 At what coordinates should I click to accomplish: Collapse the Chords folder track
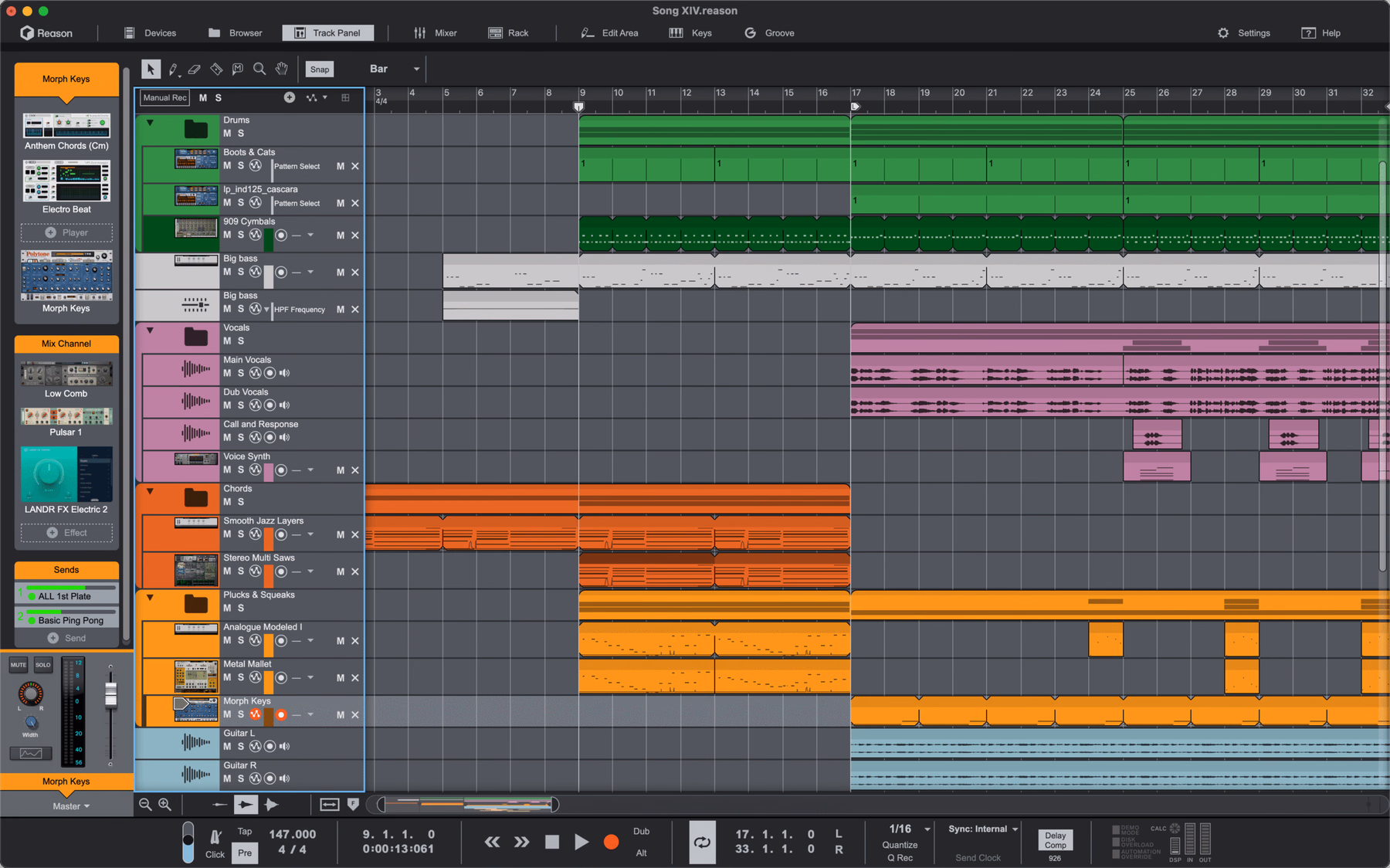[151, 490]
